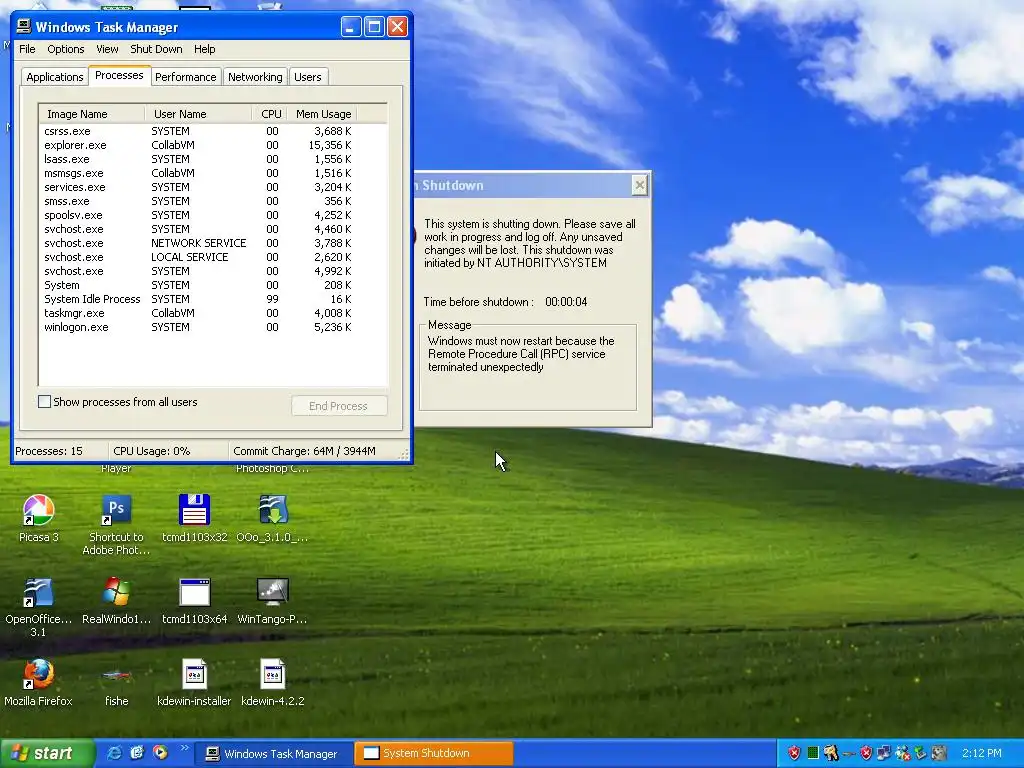The width and height of the screenshot is (1024, 768).
Task: Open the Picasa 3 desktop icon
Action: 39,519
